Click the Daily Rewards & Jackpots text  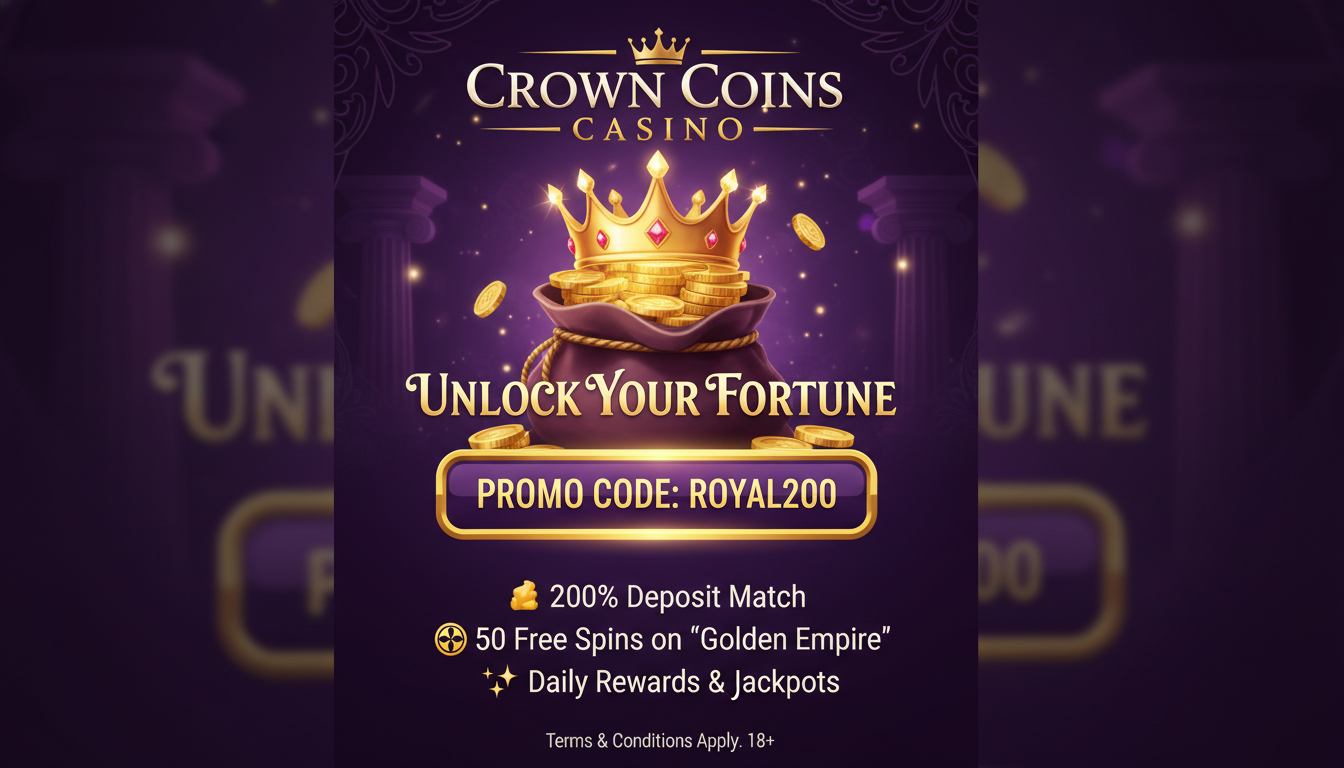coord(683,682)
